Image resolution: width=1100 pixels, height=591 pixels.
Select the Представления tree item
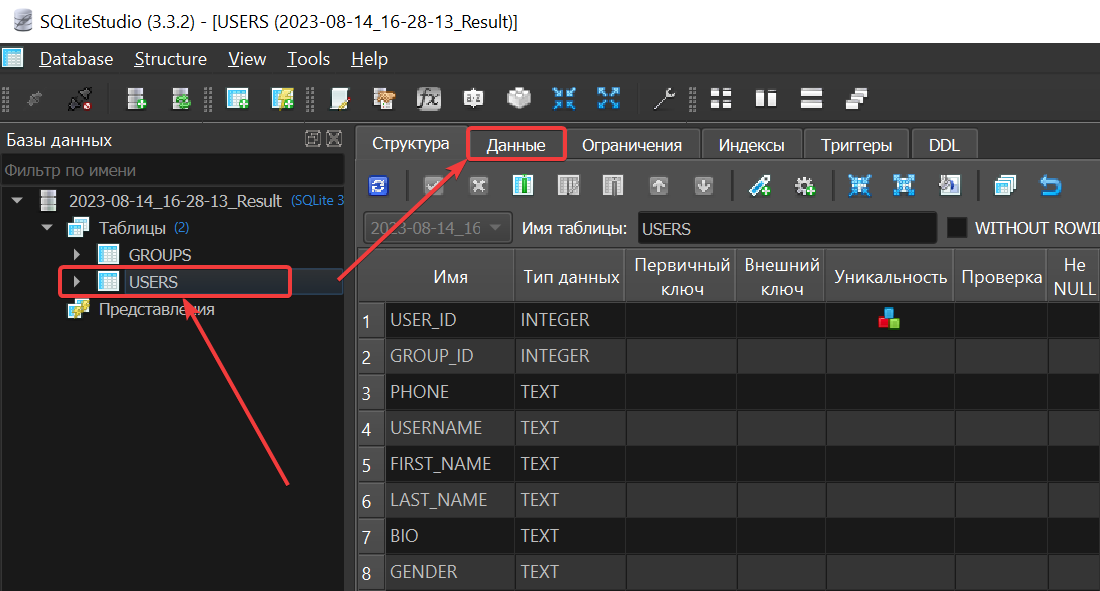click(156, 309)
